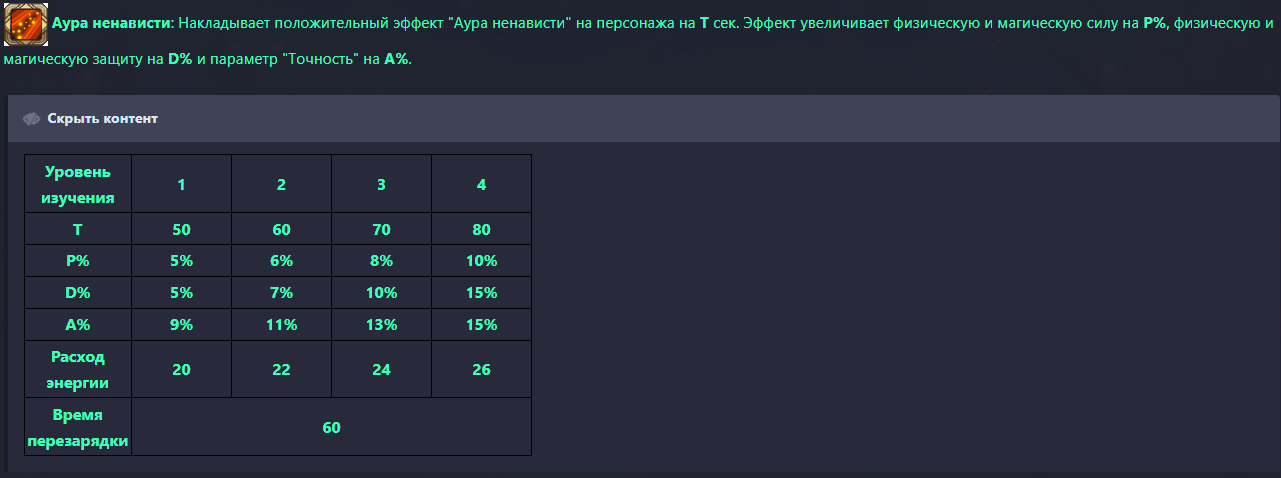
Task: Collapse the spoiler via "Скрыть контент"
Action: pos(102,119)
